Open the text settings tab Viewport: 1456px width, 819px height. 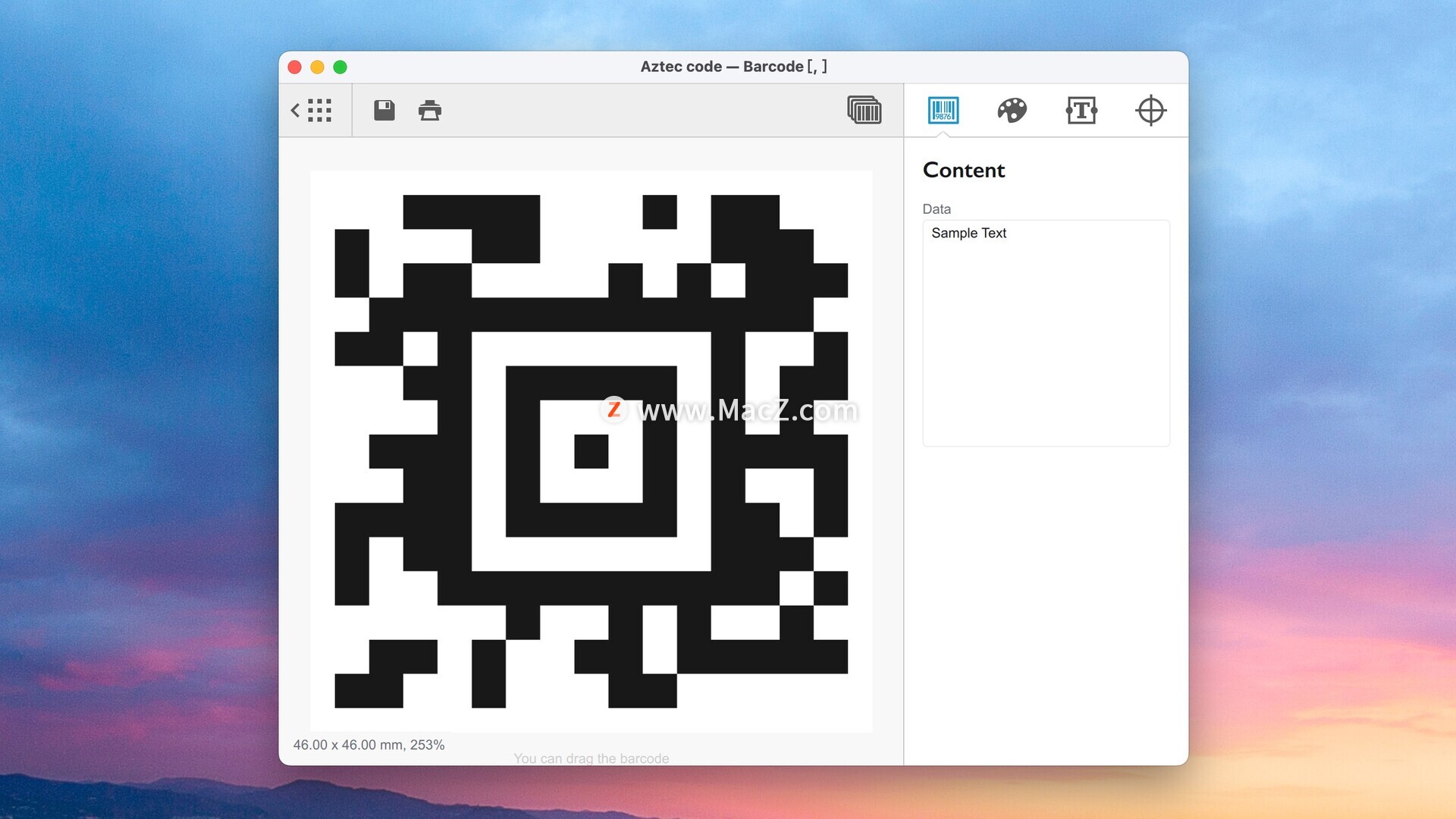tap(1081, 111)
